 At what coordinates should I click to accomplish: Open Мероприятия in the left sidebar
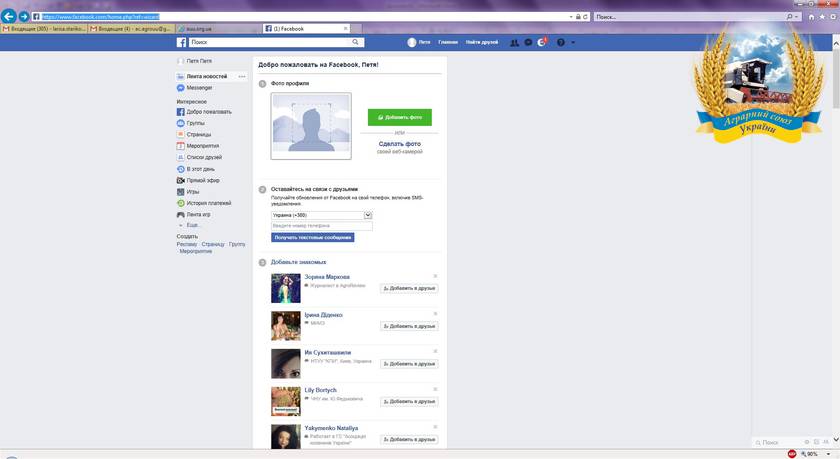(x=198, y=146)
